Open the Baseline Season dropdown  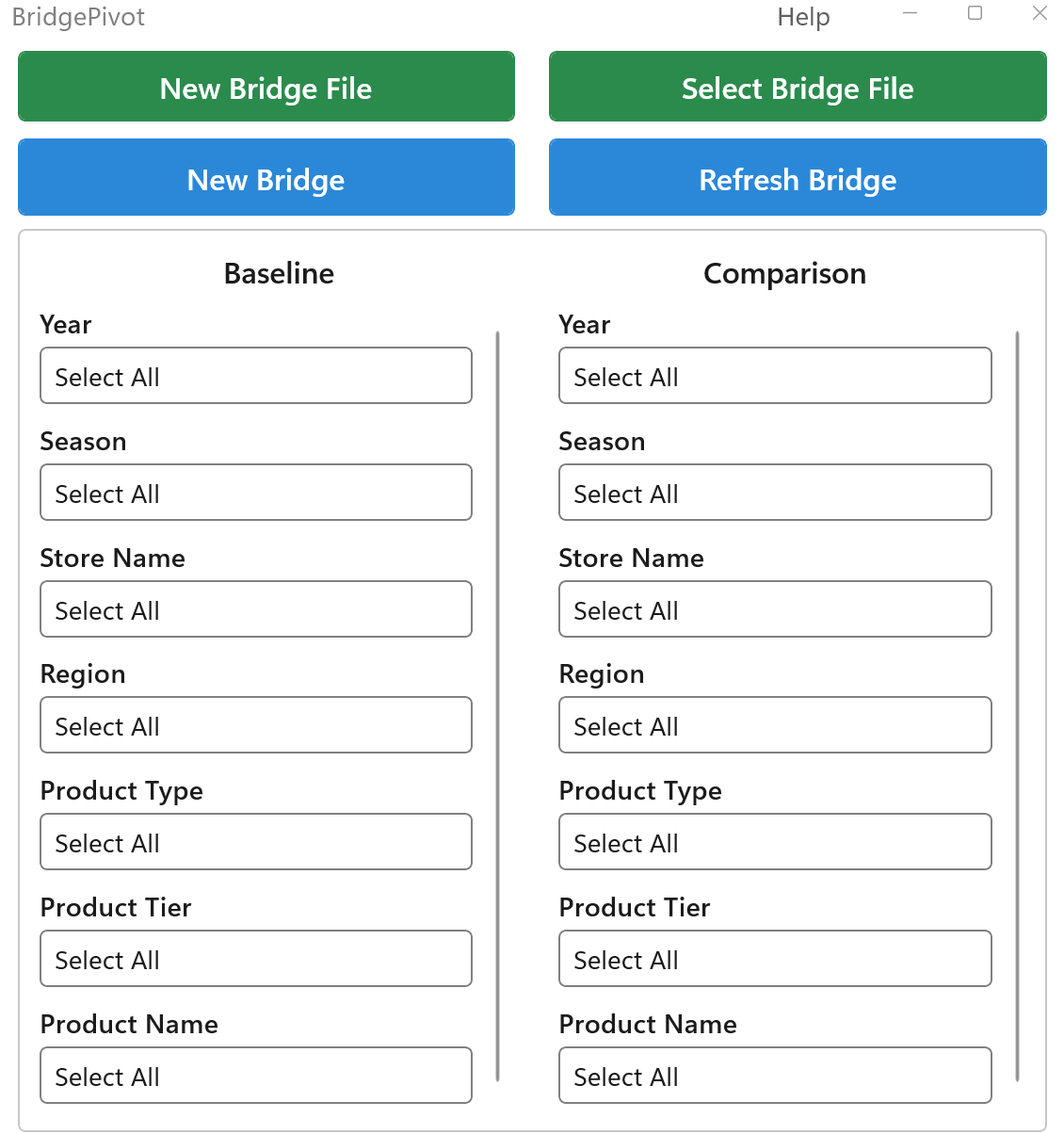click(255, 493)
